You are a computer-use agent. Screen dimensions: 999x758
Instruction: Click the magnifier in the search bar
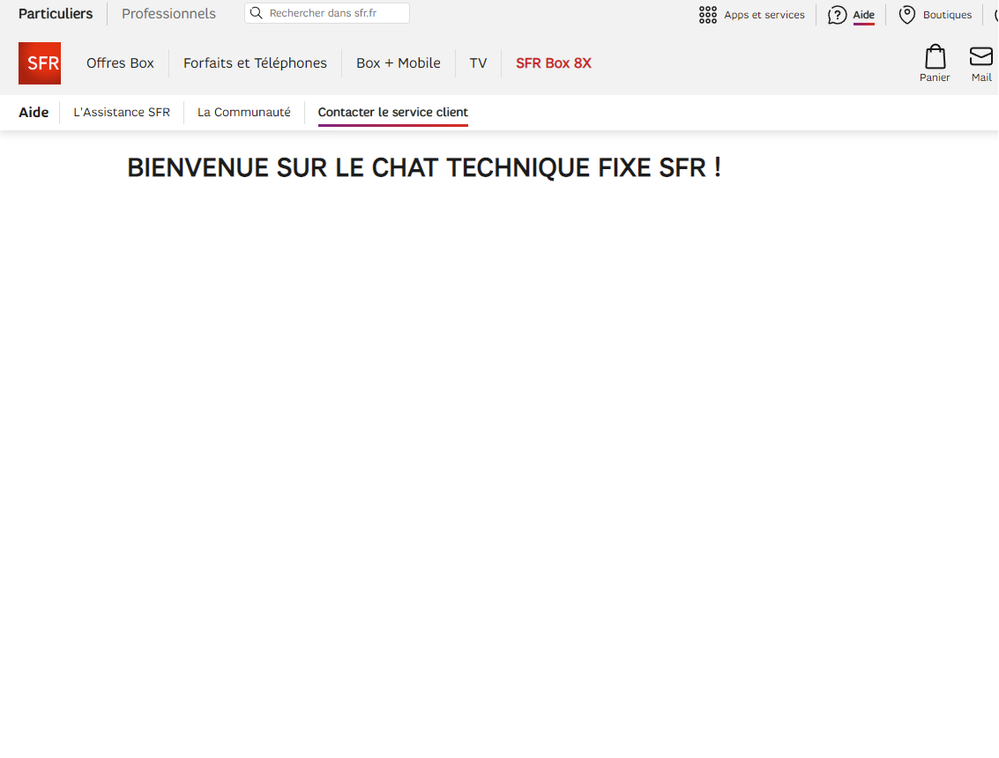pyautogui.click(x=257, y=13)
